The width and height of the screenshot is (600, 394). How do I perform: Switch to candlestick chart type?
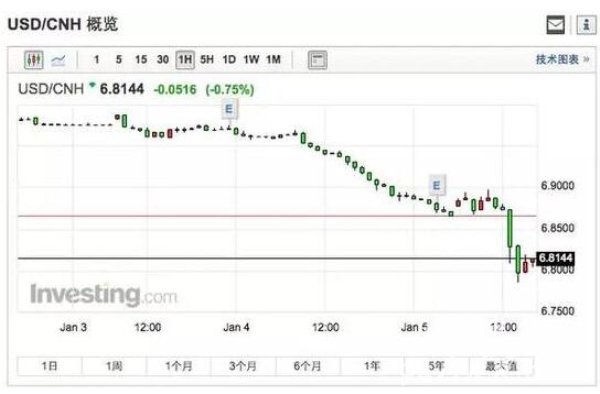click(x=34, y=60)
